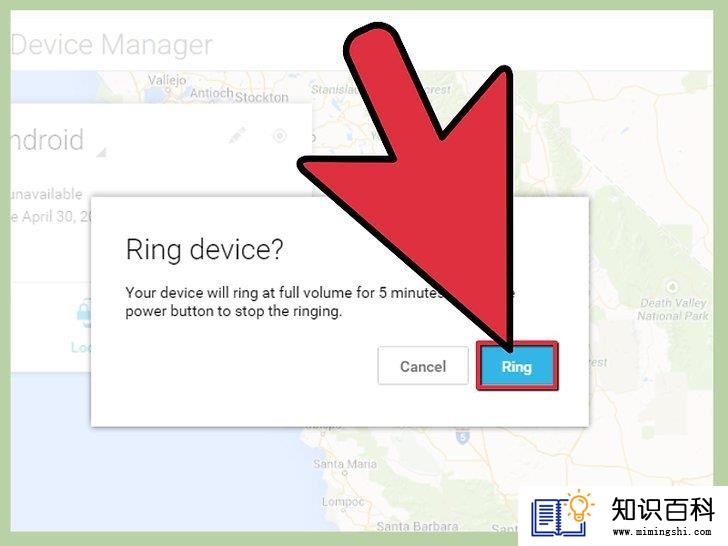Open the www.mimingshi.com watermark link
This screenshot has height=546, width=728.
pos(662,532)
